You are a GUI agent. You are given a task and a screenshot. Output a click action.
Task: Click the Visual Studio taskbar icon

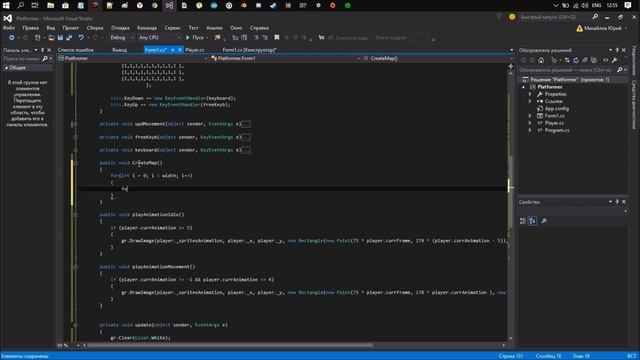coord(169,5)
